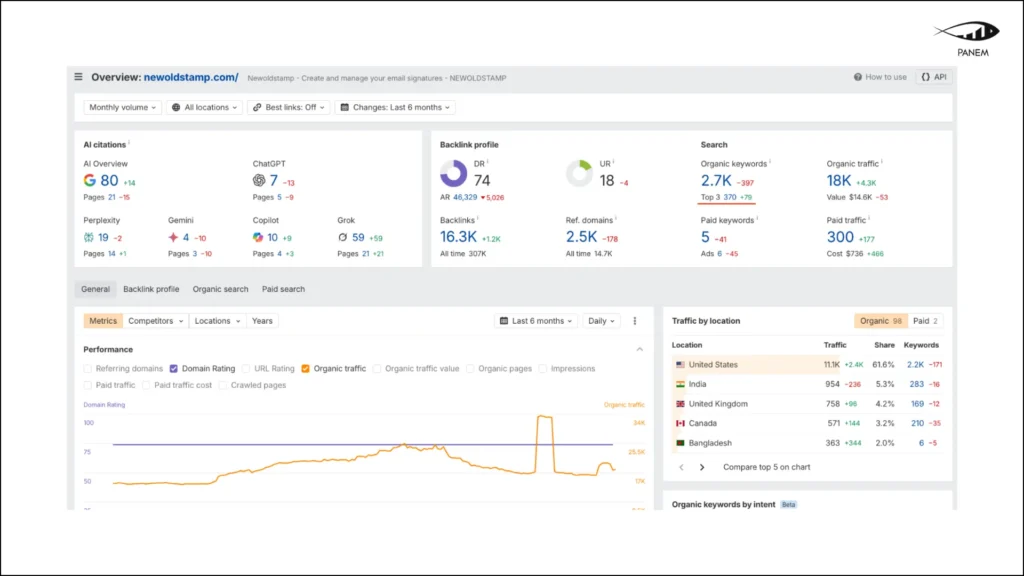Image resolution: width=1024 pixels, height=576 pixels.
Task: Open the 2.5K Ref. domains value
Action: [x=581, y=237]
